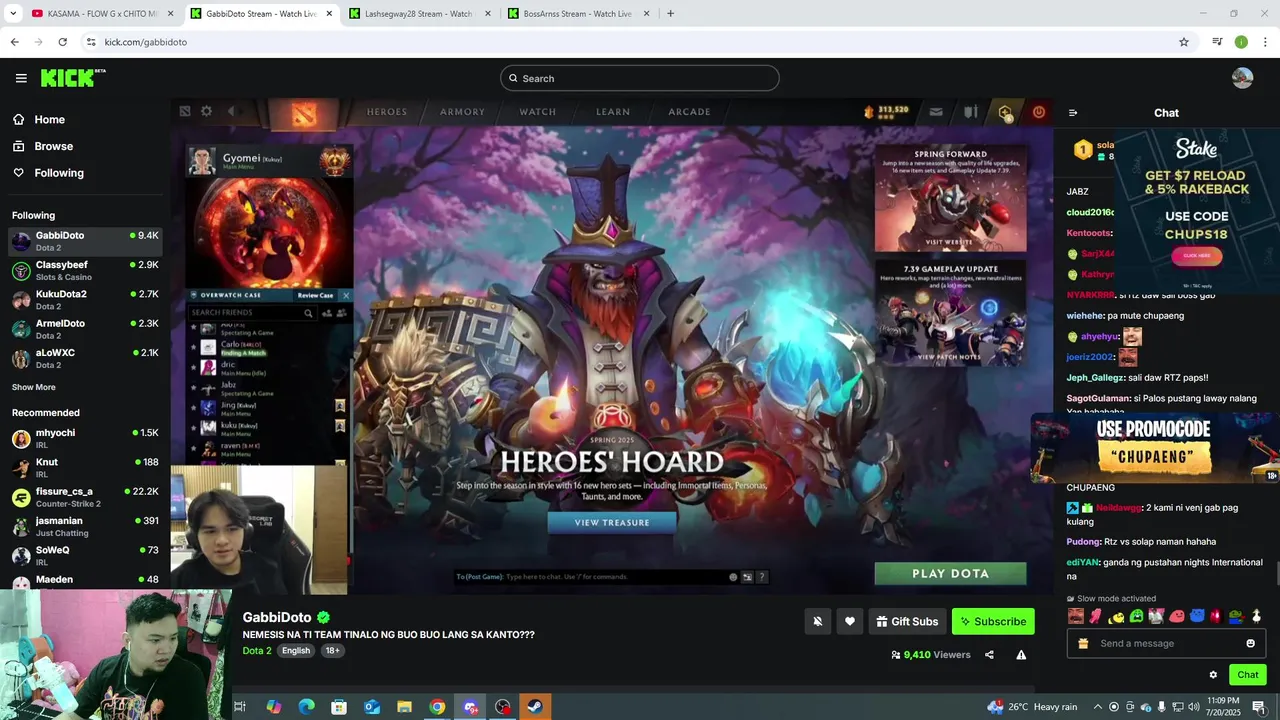Click the gift icon in message box
Screen dimensions: 1280x720
(x=1083, y=643)
